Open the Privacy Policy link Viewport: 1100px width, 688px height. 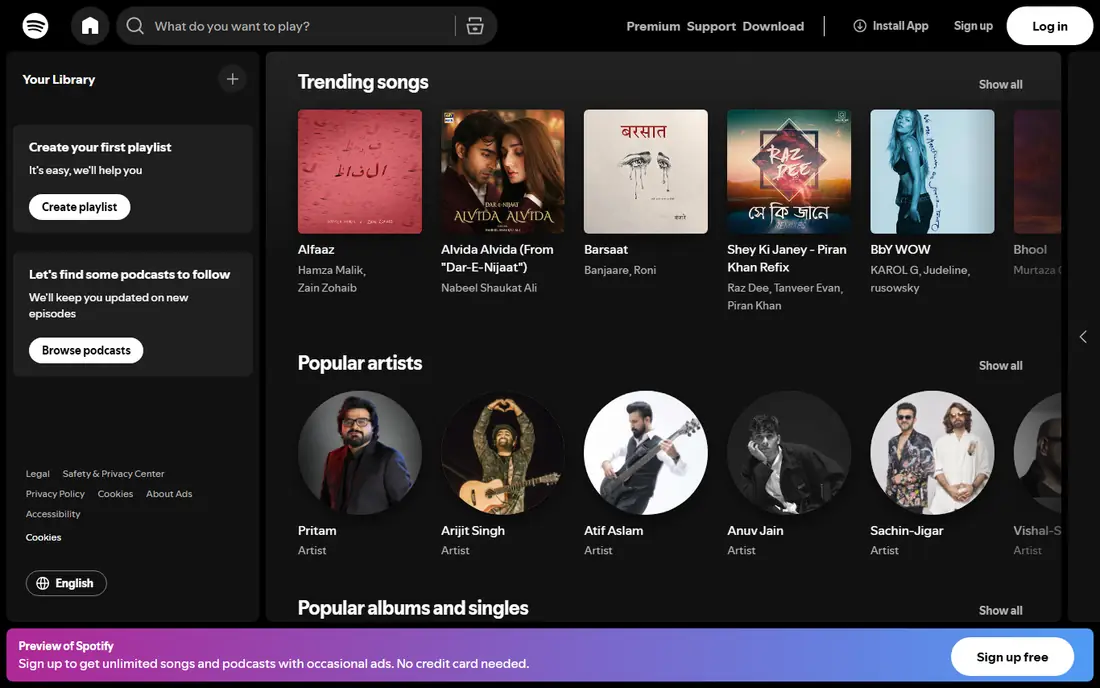(x=55, y=494)
